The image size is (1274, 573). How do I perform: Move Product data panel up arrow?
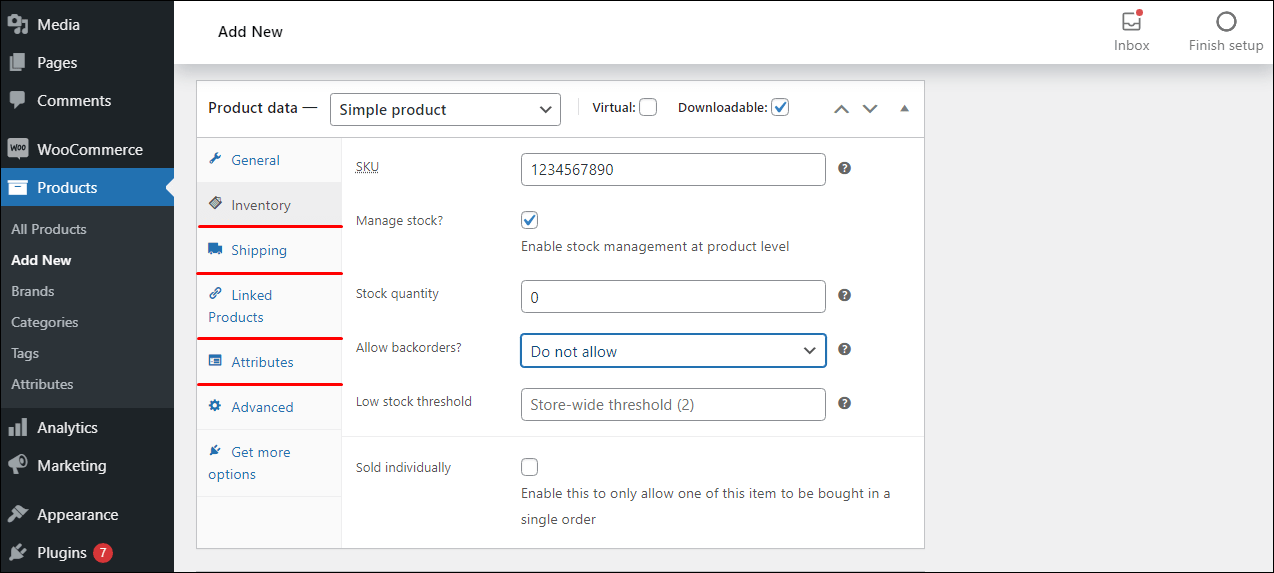tap(841, 108)
